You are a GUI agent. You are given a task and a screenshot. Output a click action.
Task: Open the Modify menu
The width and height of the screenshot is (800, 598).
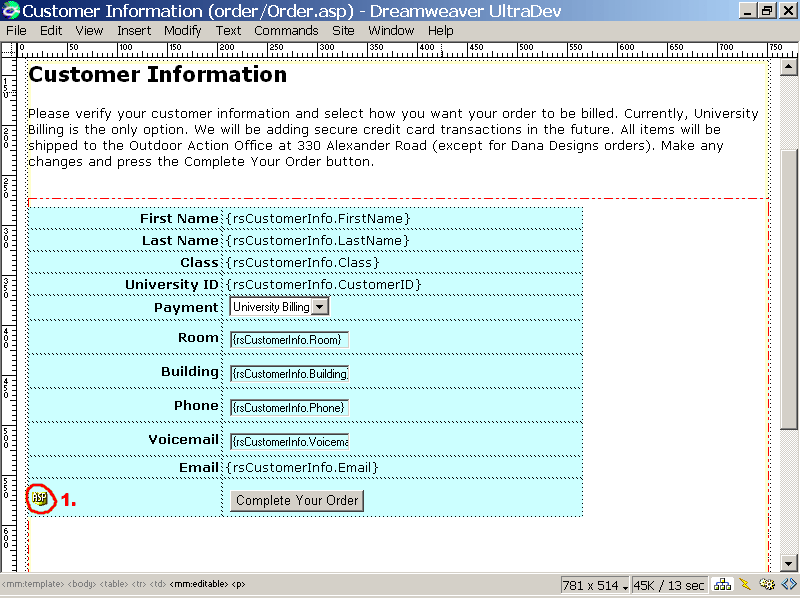pos(182,30)
